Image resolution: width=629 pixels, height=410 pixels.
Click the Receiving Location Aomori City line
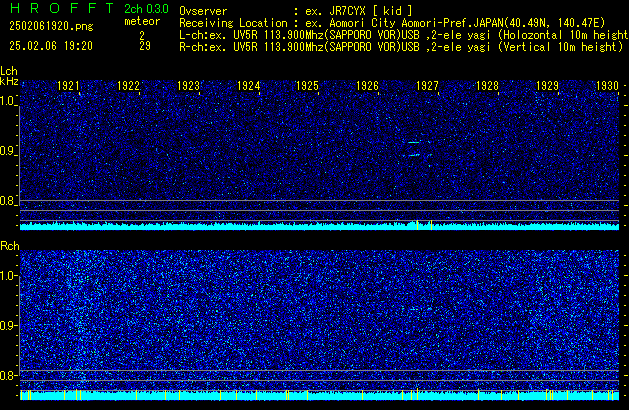pyautogui.click(x=392, y=23)
